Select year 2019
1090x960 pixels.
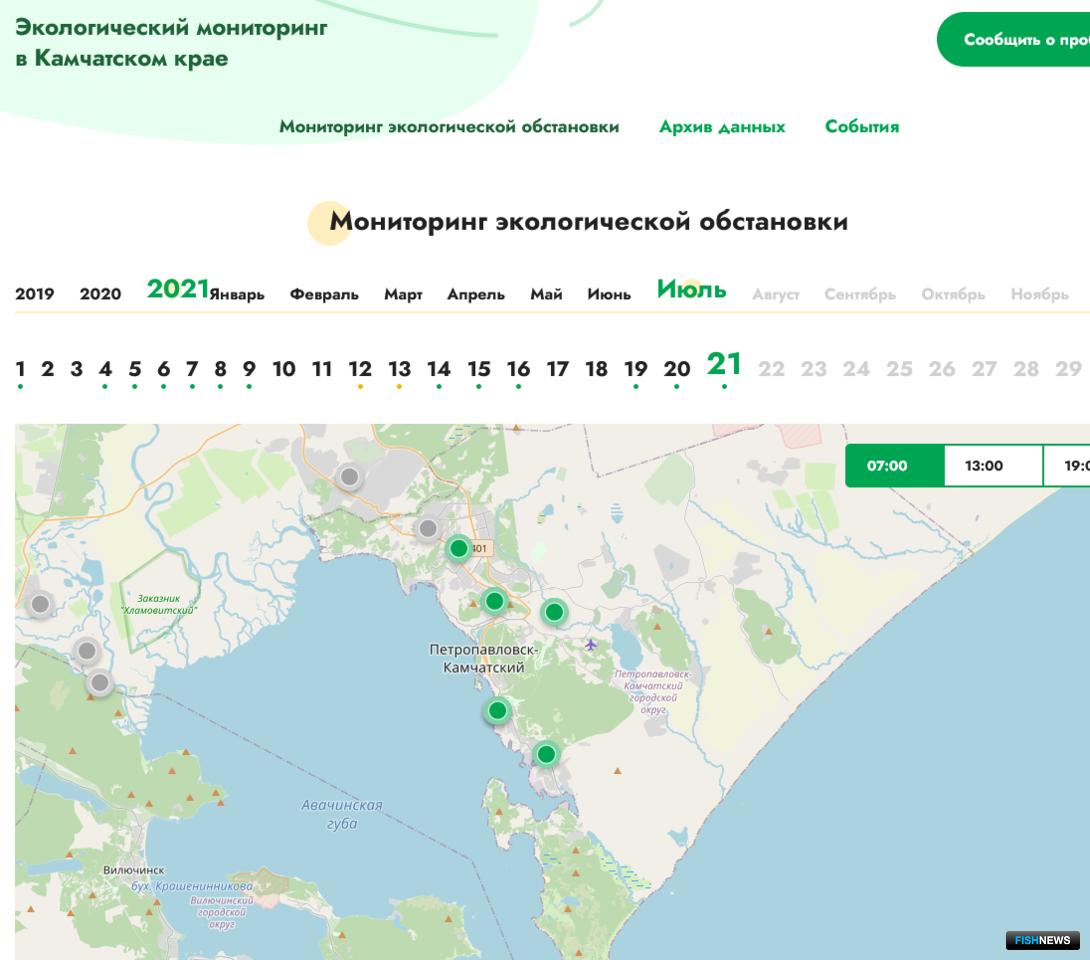point(35,294)
